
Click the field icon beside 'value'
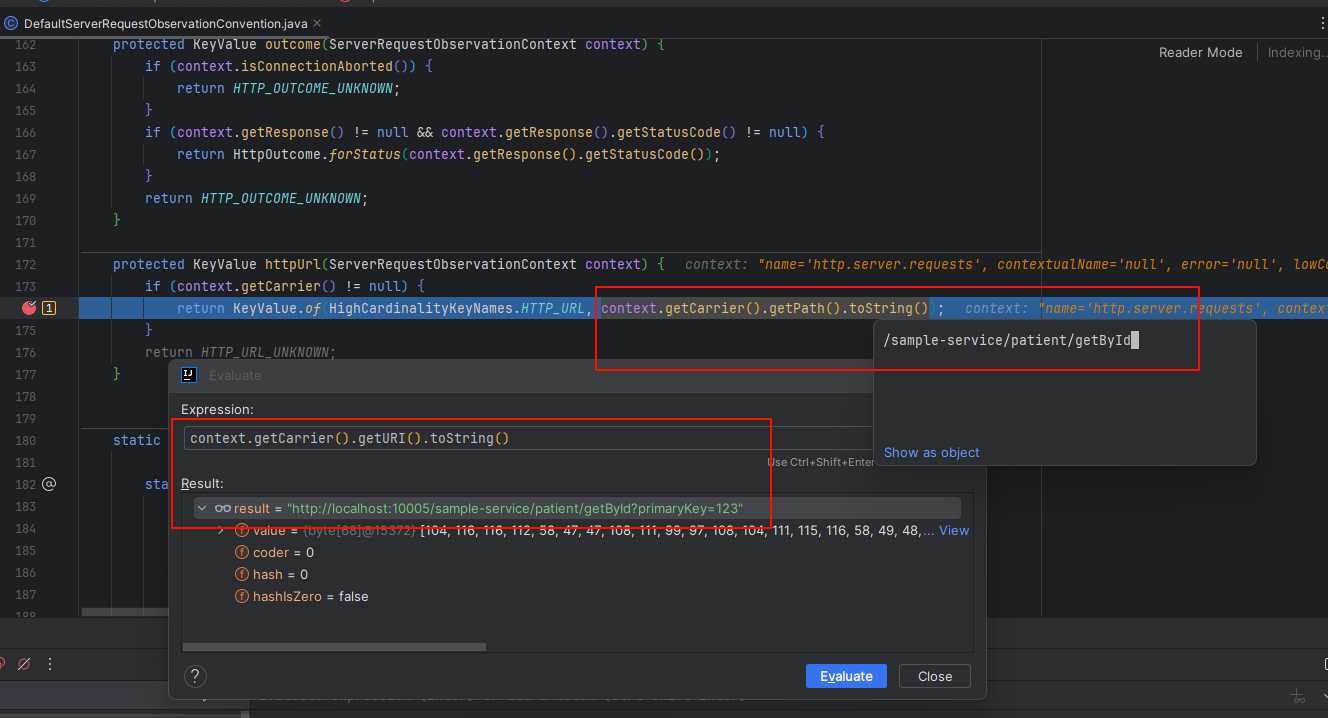(x=241, y=530)
